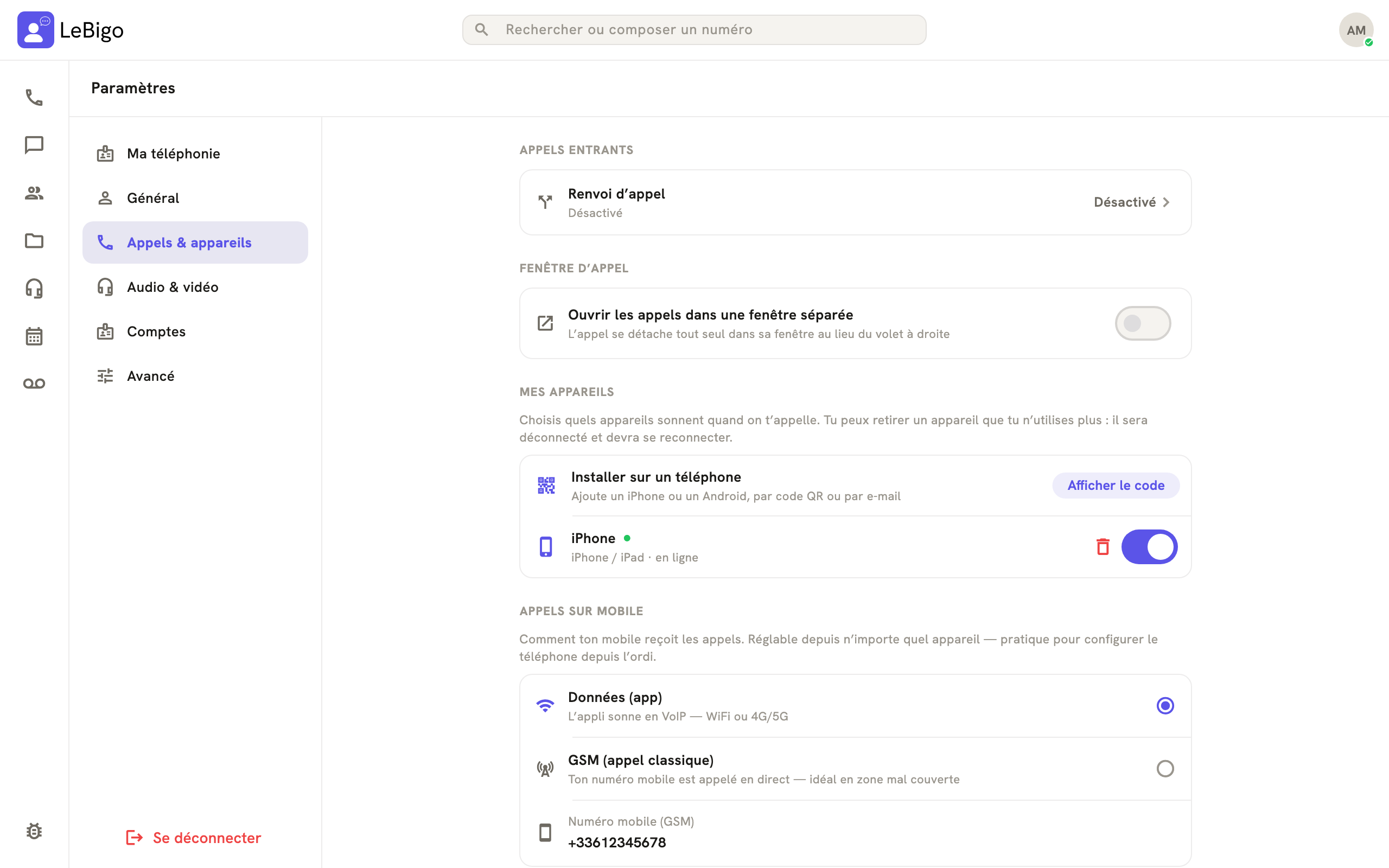Click Se déconnecter to log out

tap(193, 838)
